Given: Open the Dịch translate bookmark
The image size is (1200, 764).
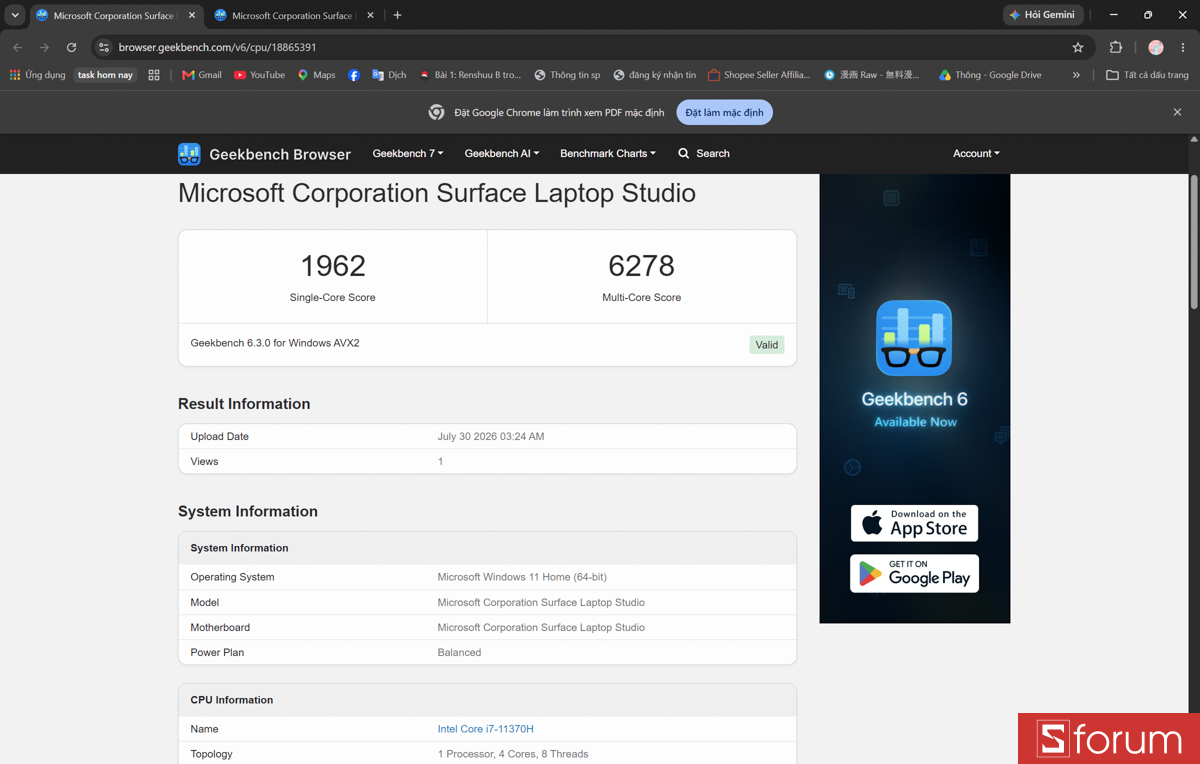Looking at the screenshot, I should tap(389, 75).
